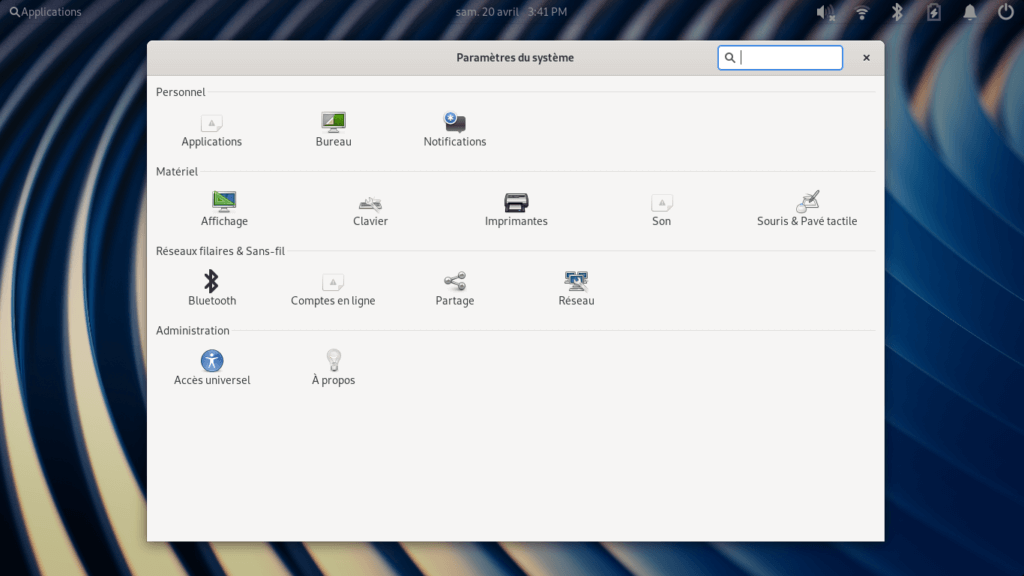The image size is (1024, 576).
Task: Close the Paramètres du système window
Action: click(866, 57)
